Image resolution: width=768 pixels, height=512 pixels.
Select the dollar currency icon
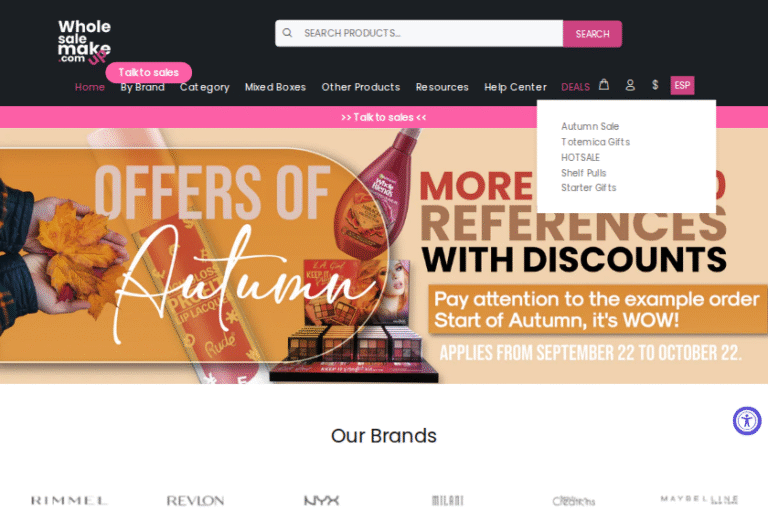(655, 85)
